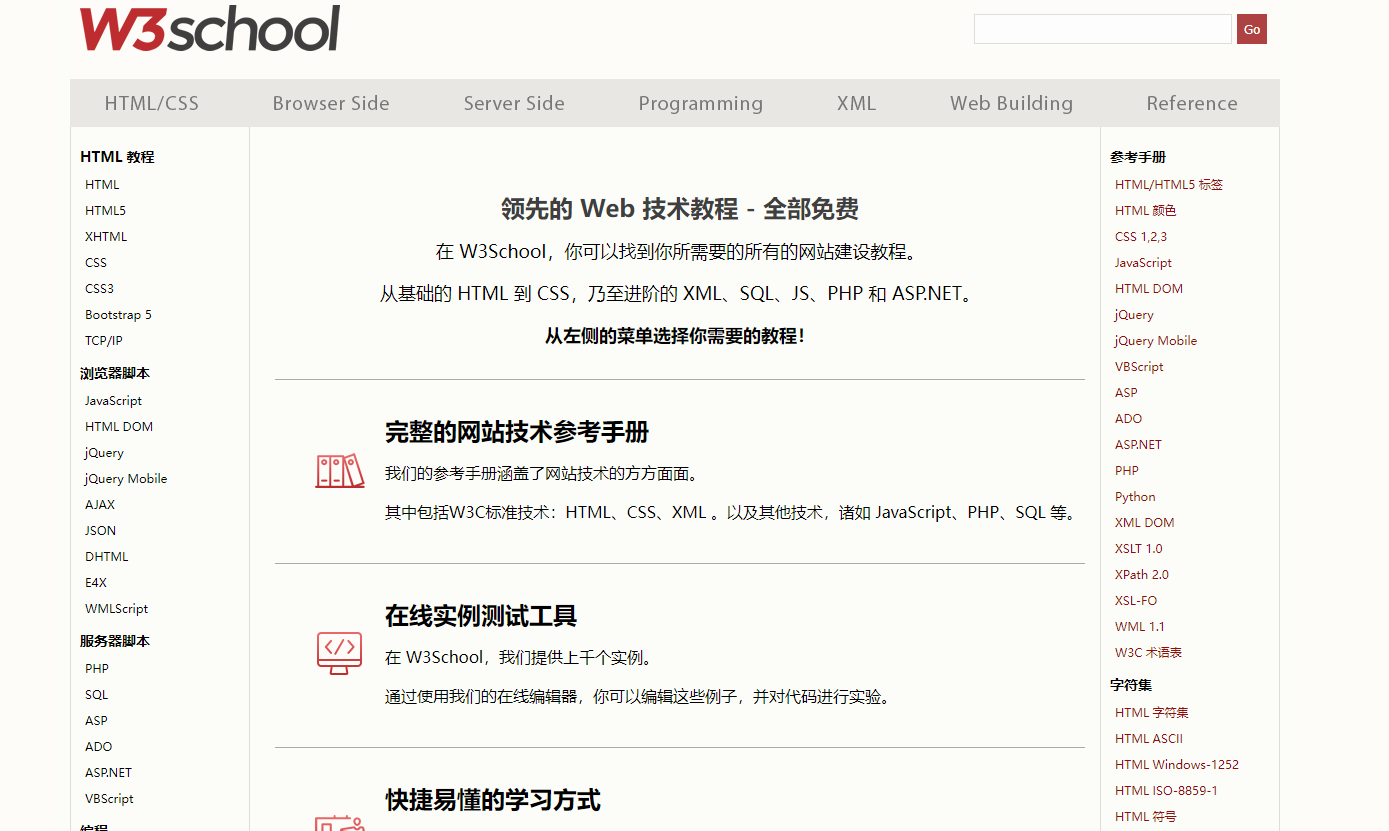Open the HTML5 tutorial link in left sidebar

pos(105,211)
